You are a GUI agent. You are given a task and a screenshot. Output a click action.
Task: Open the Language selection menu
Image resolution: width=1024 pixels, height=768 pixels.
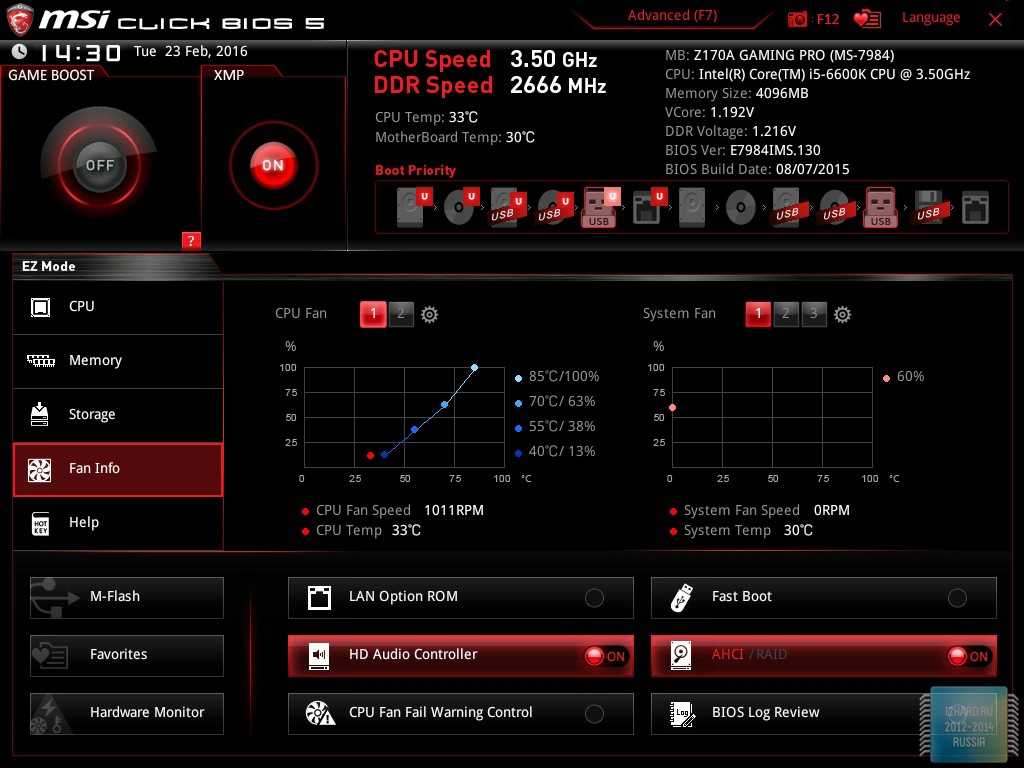[930, 18]
